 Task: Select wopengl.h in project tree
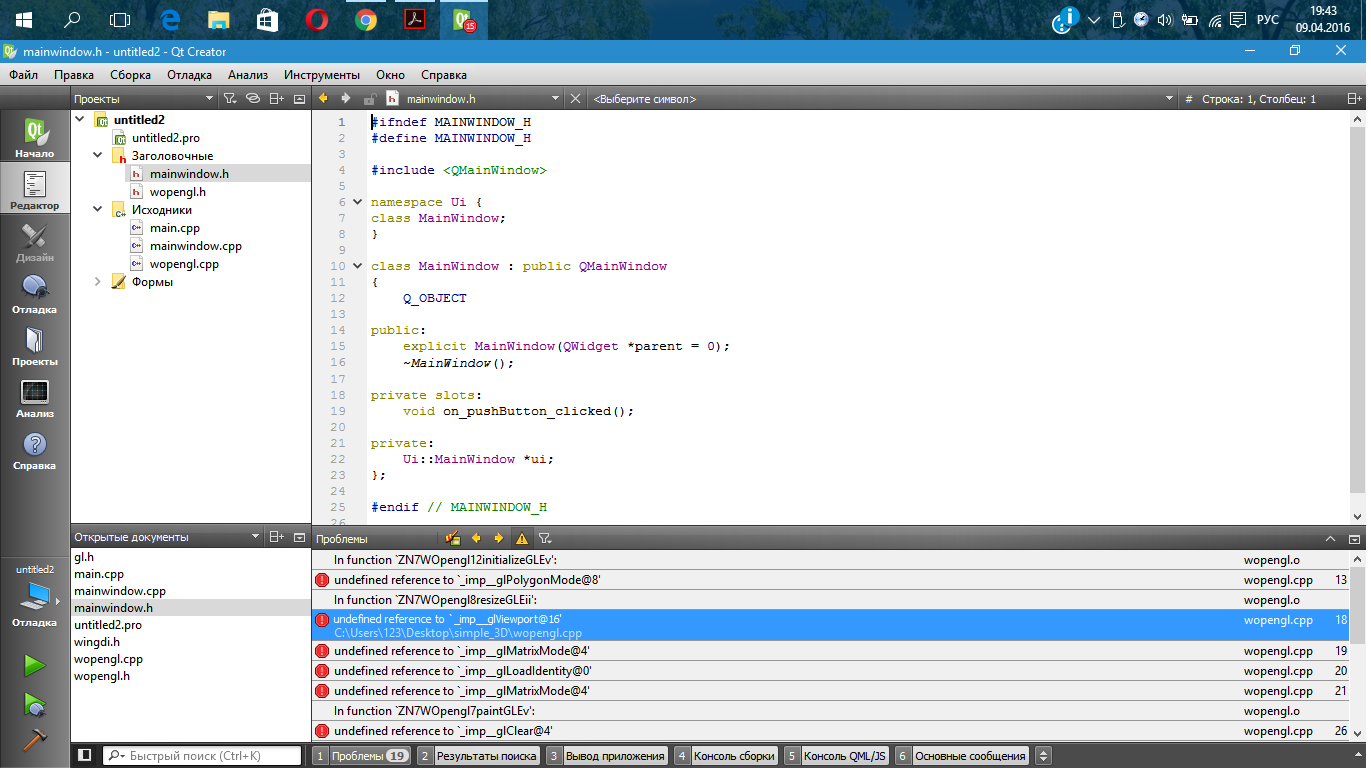coord(178,191)
